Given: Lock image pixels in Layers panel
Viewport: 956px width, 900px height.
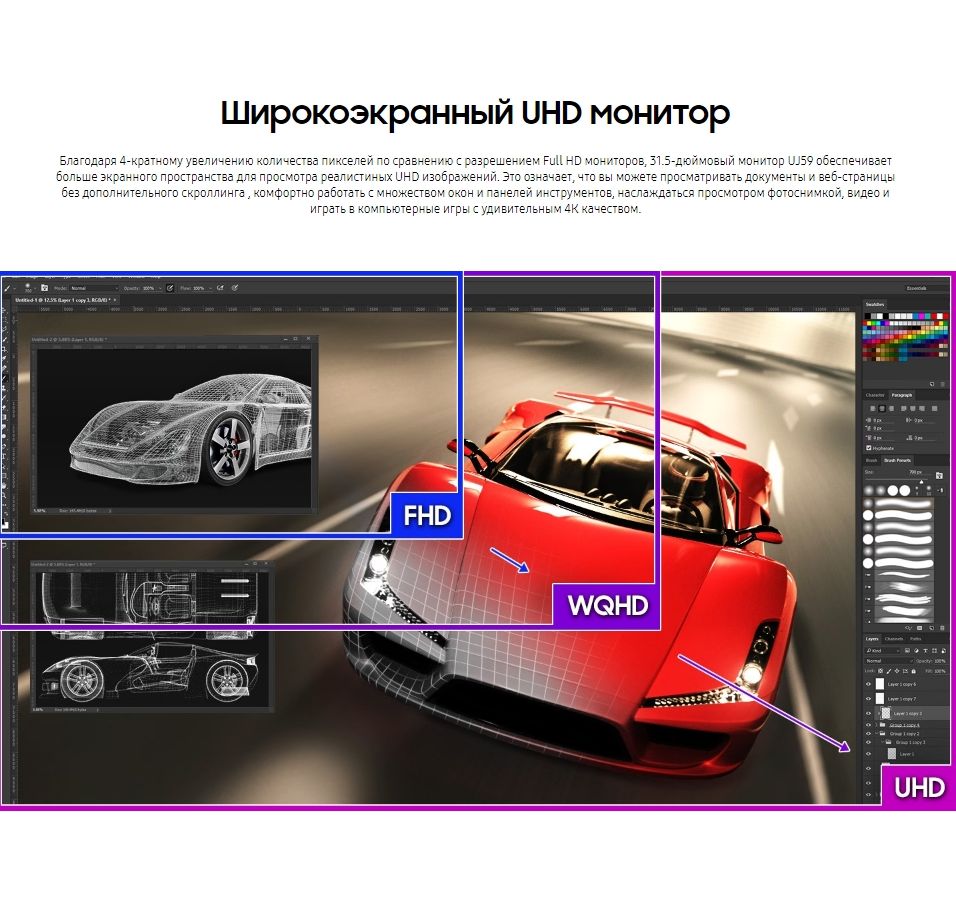Looking at the screenshot, I should click(x=888, y=671).
